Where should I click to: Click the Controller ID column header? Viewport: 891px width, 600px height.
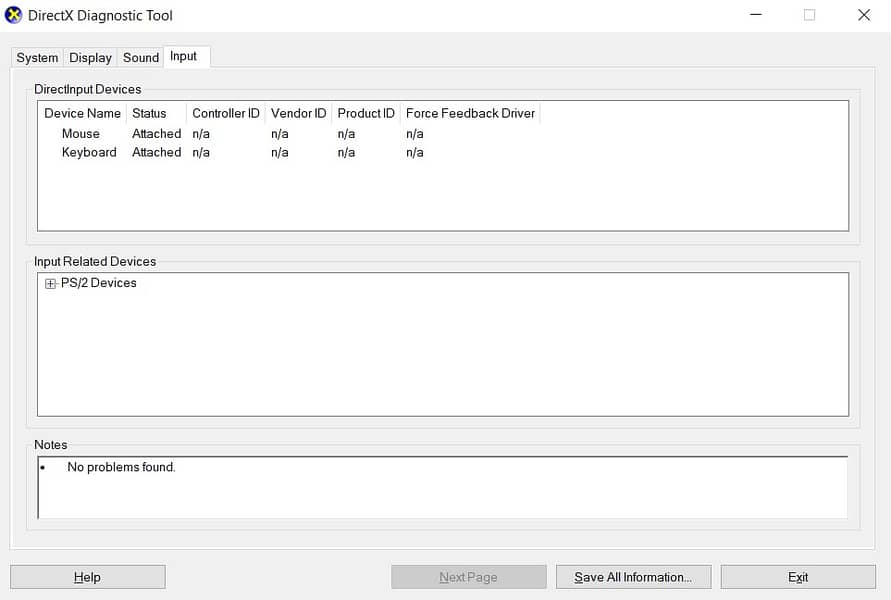click(226, 113)
